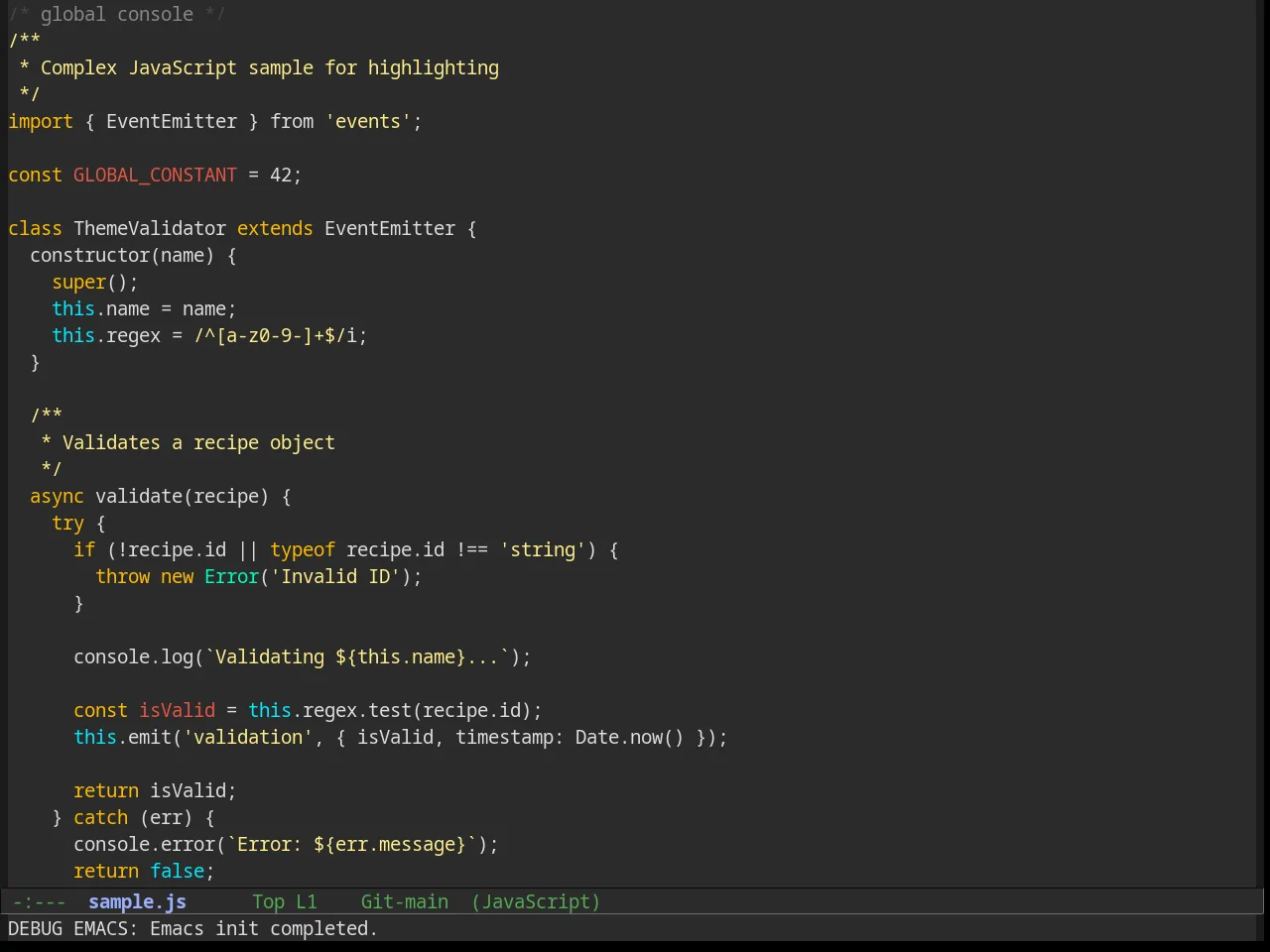This screenshot has width=1270, height=952.
Task: Click the 'async' keyword
Action: click(57, 496)
